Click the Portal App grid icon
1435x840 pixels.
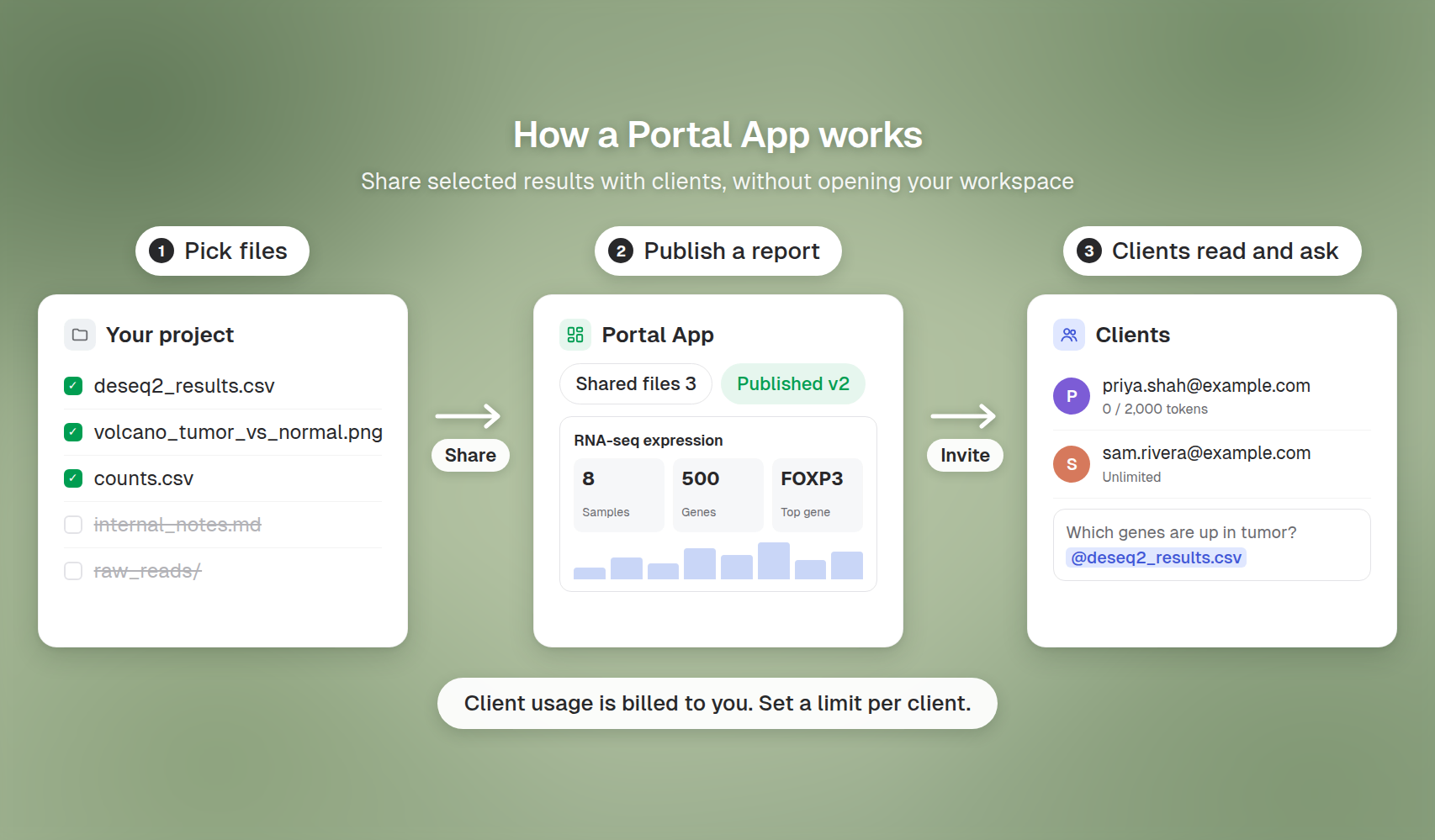pos(575,335)
